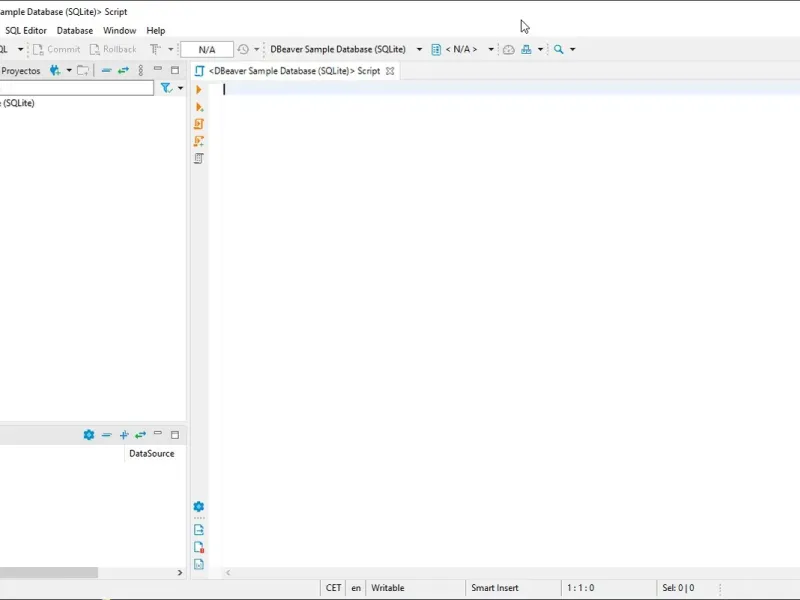800x600 pixels.
Task: Open the Database menu
Action: (x=74, y=31)
